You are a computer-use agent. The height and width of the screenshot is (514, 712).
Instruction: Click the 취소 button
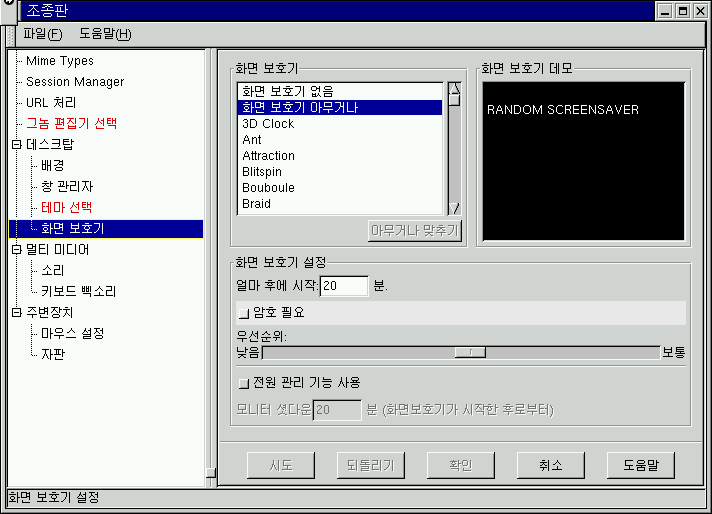coord(550,465)
